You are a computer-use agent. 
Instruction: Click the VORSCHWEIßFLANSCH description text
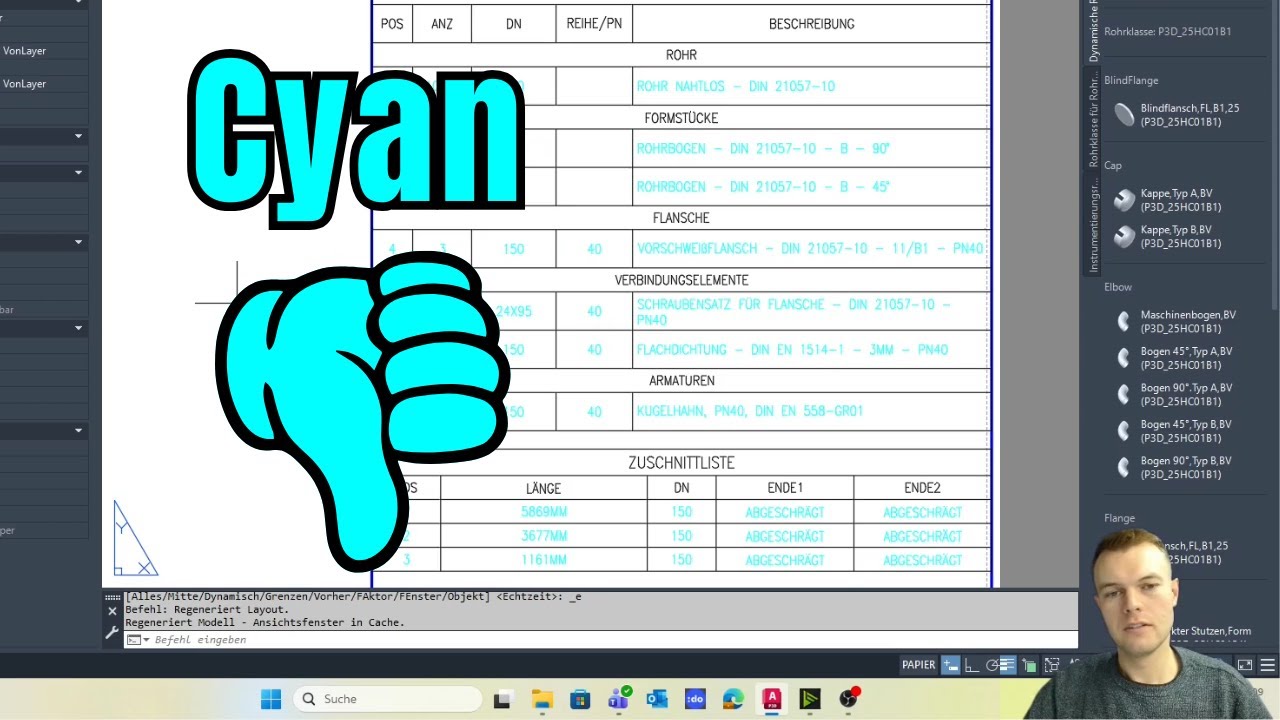810,248
